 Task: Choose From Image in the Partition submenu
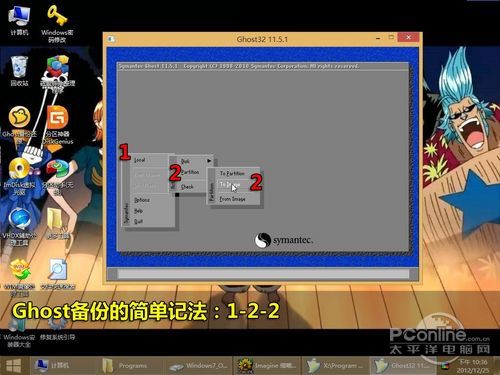pyautogui.click(x=232, y=199)
